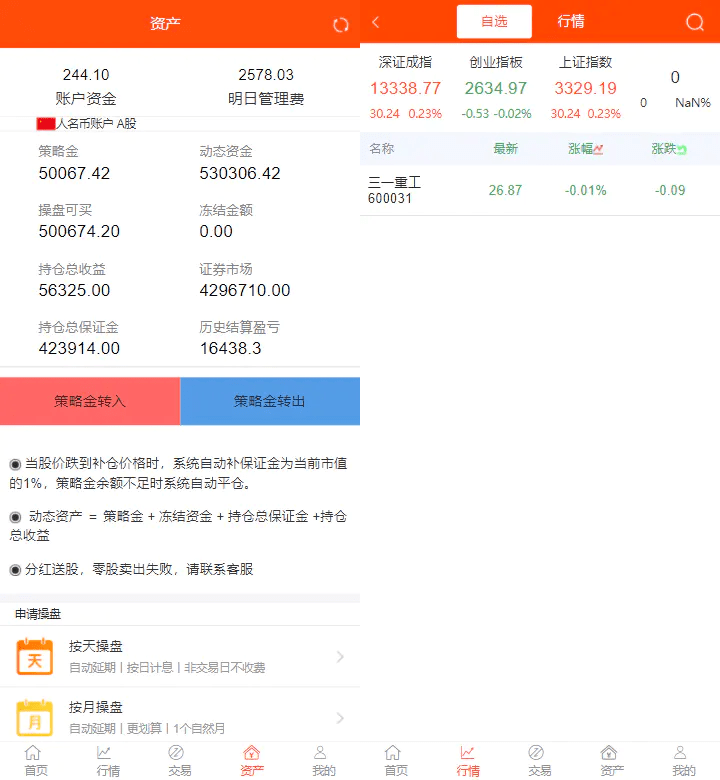
Task: Tap the yellow 月 calendar icon
Action: click(x=35, y=717)
